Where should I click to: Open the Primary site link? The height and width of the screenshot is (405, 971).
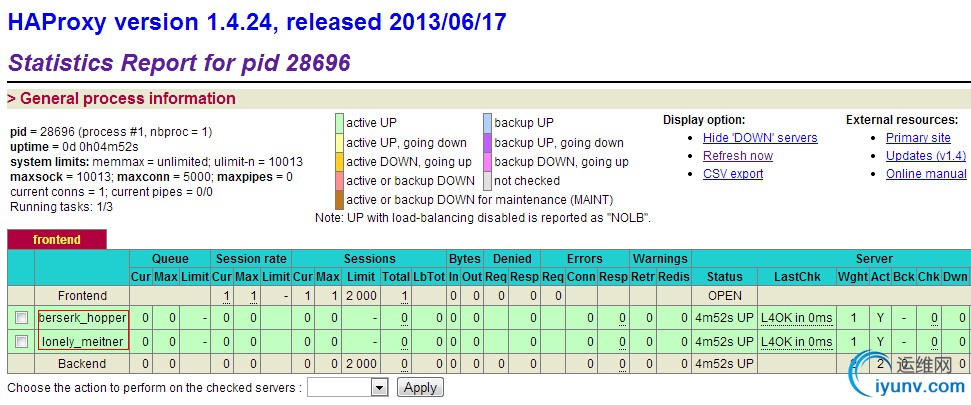(918, 137)
